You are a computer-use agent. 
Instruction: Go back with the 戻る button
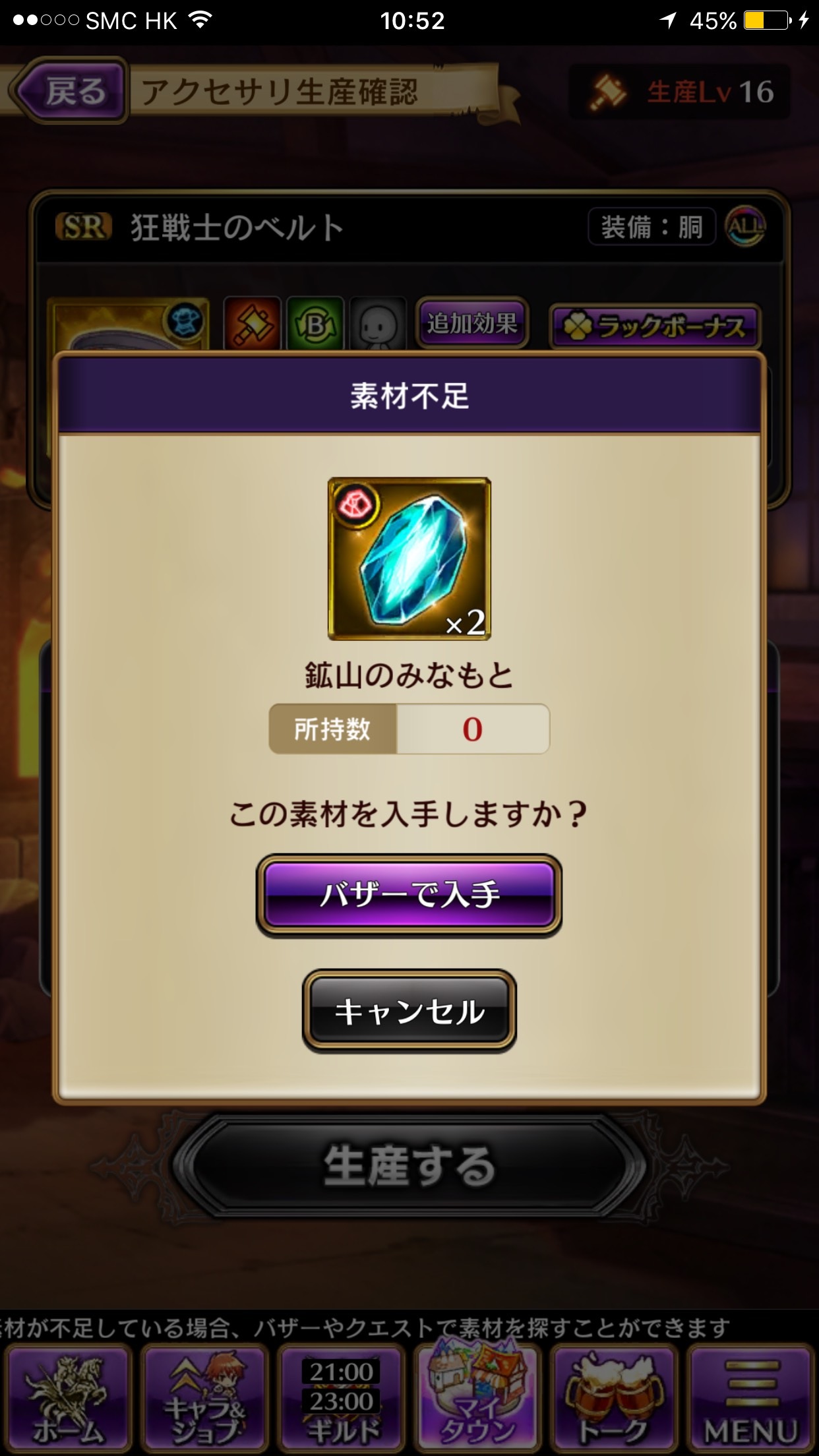71,90
